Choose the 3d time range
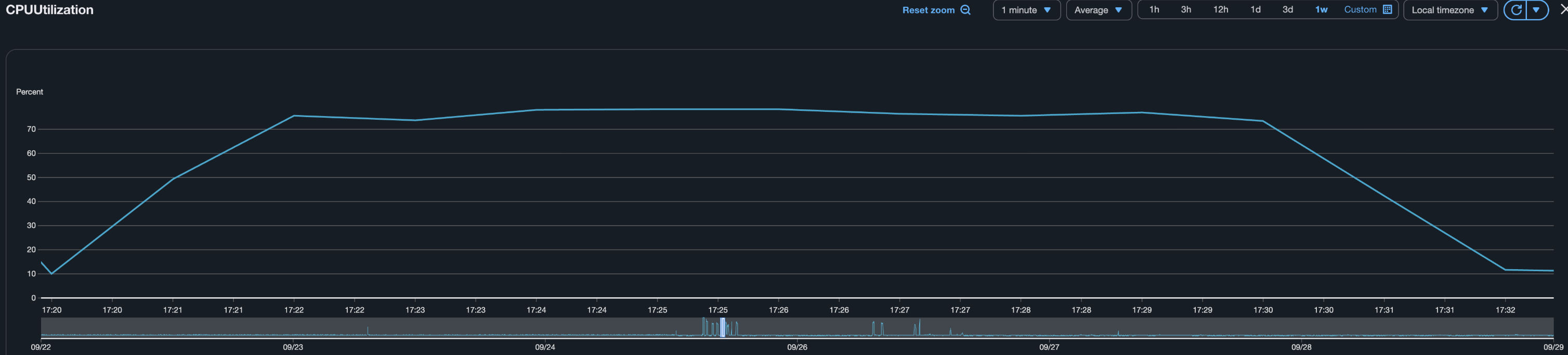Image resolution: width=1568 pixels, height=355 pixels. click(x=1287, y=10)
